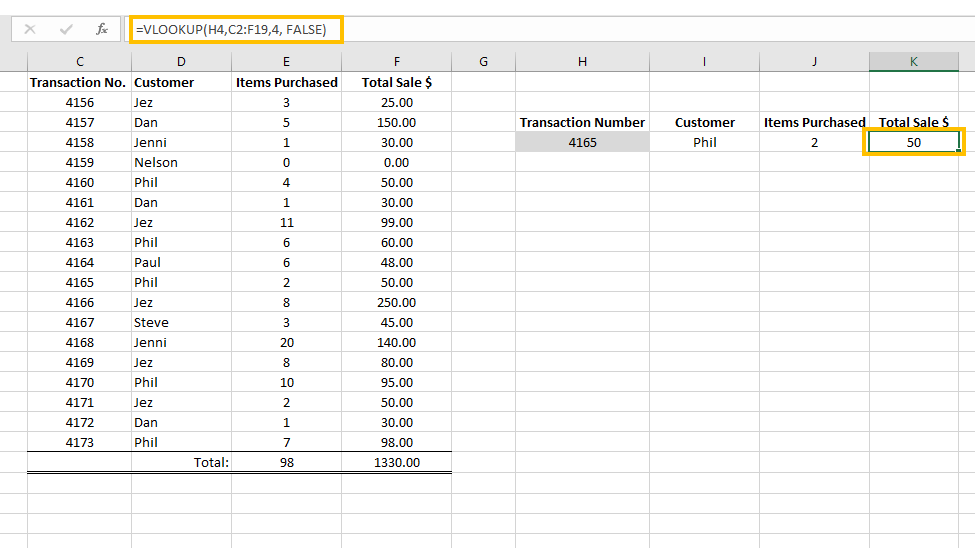Click customer cell 'Paul'

[181, 262]
